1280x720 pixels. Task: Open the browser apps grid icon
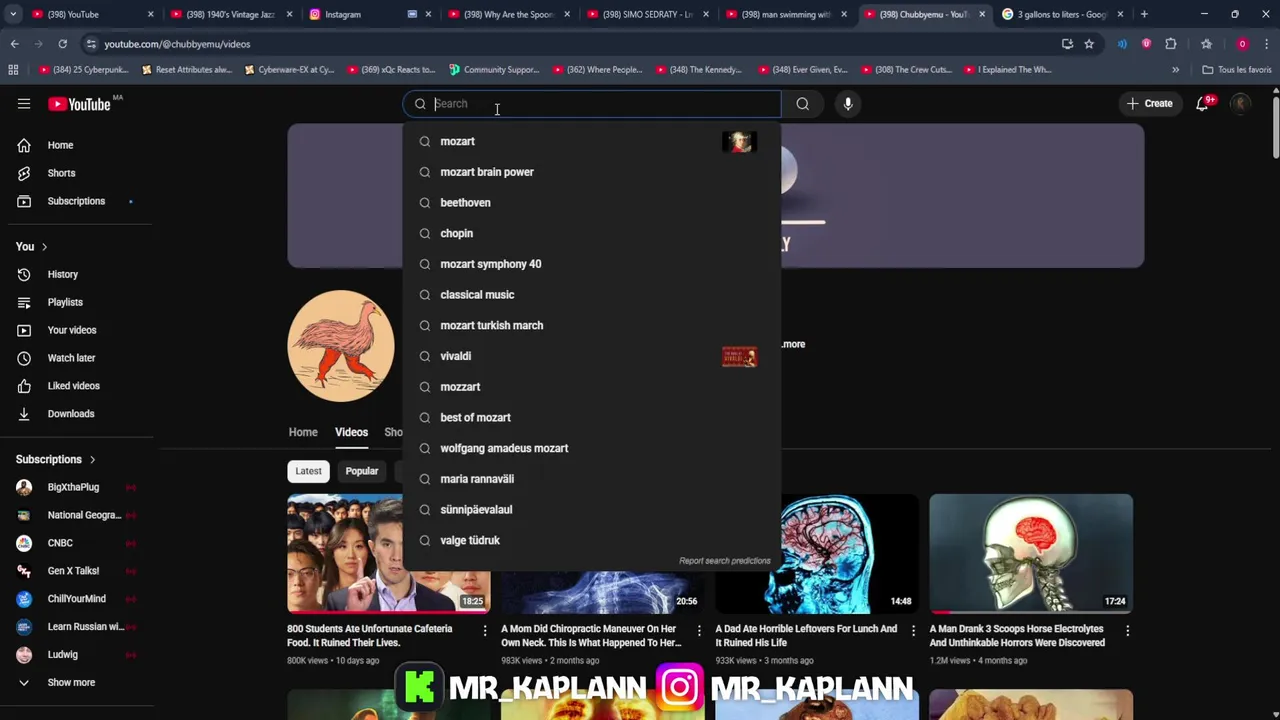click(x=13, y=70)
